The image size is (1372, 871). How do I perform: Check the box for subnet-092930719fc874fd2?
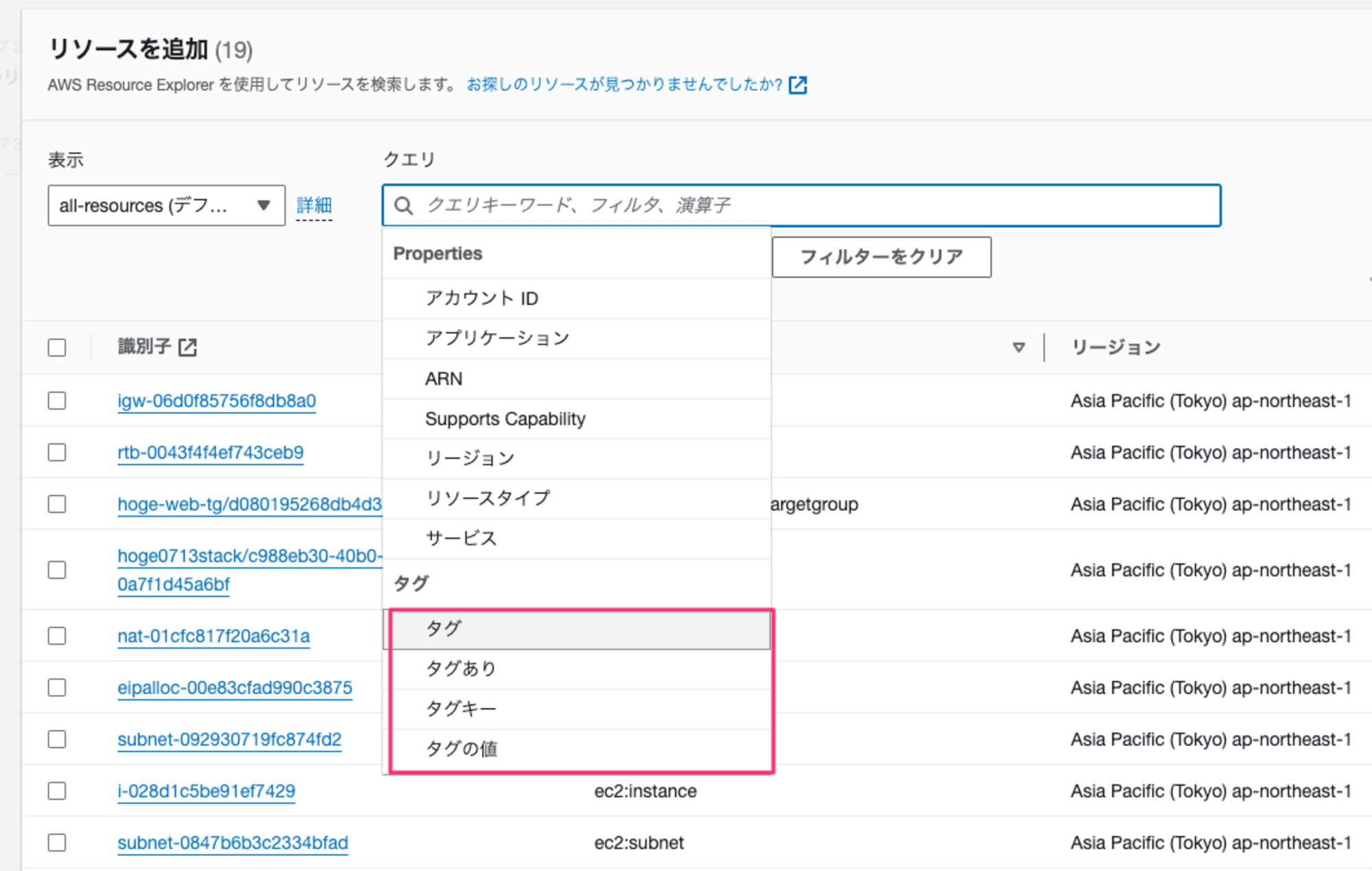point(57,739)
